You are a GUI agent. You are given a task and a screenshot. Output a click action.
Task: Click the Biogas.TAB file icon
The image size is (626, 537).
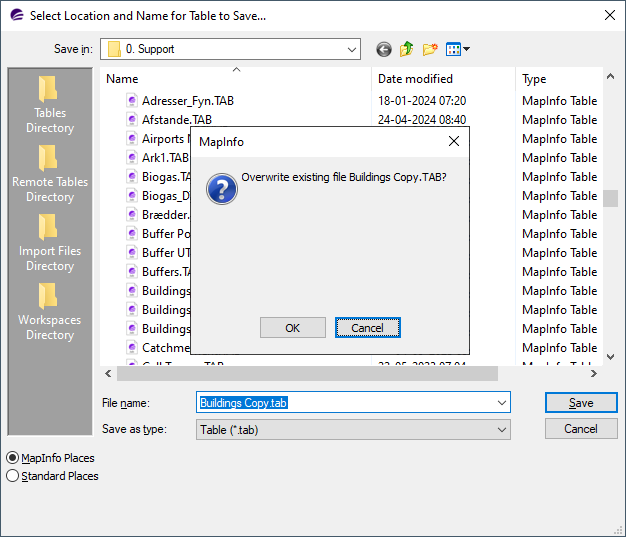[132, 177]
